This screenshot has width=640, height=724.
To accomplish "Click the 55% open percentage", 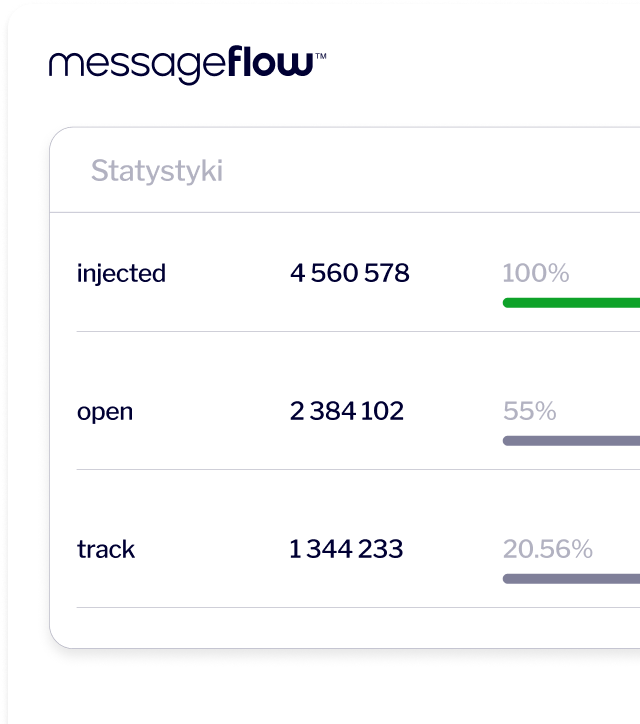I will pos(529,411).
